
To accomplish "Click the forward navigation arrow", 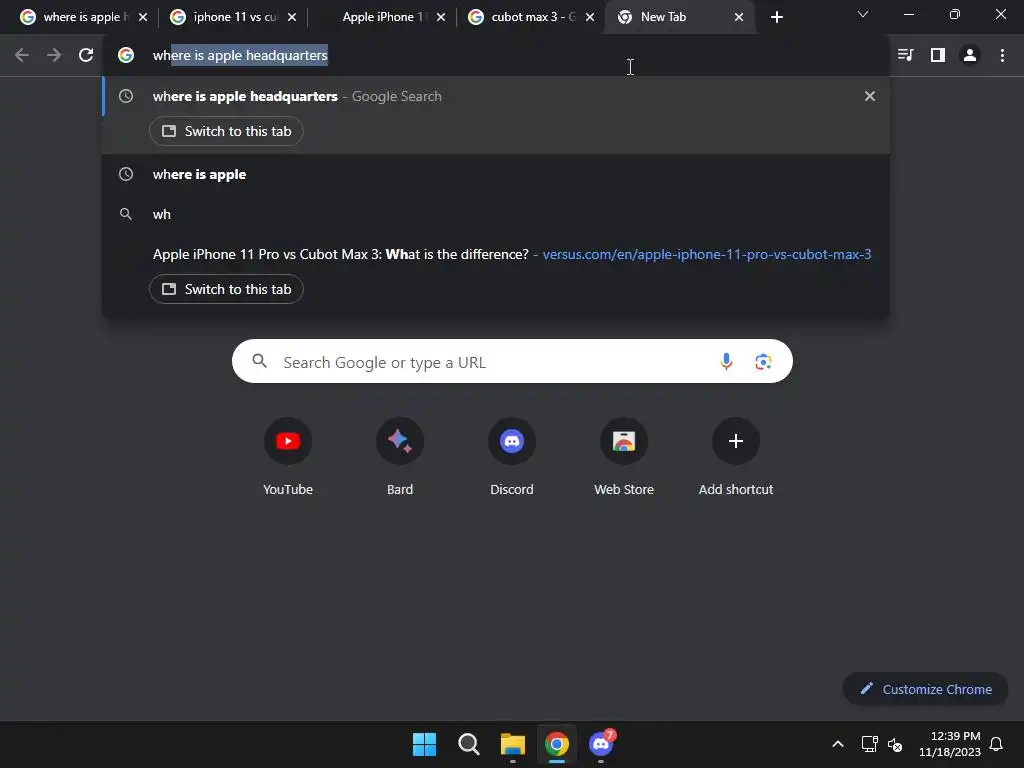I will point(54,56).
